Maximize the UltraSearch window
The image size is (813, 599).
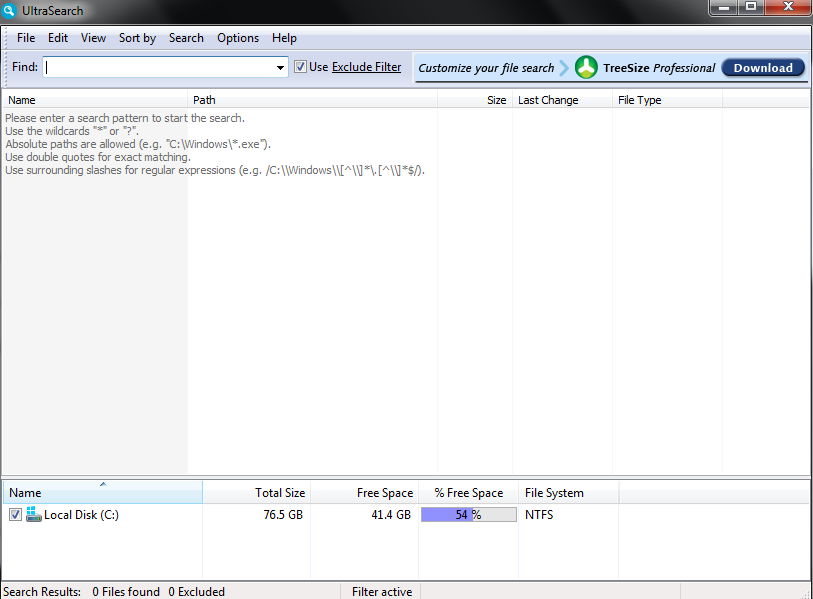point(751,7)
